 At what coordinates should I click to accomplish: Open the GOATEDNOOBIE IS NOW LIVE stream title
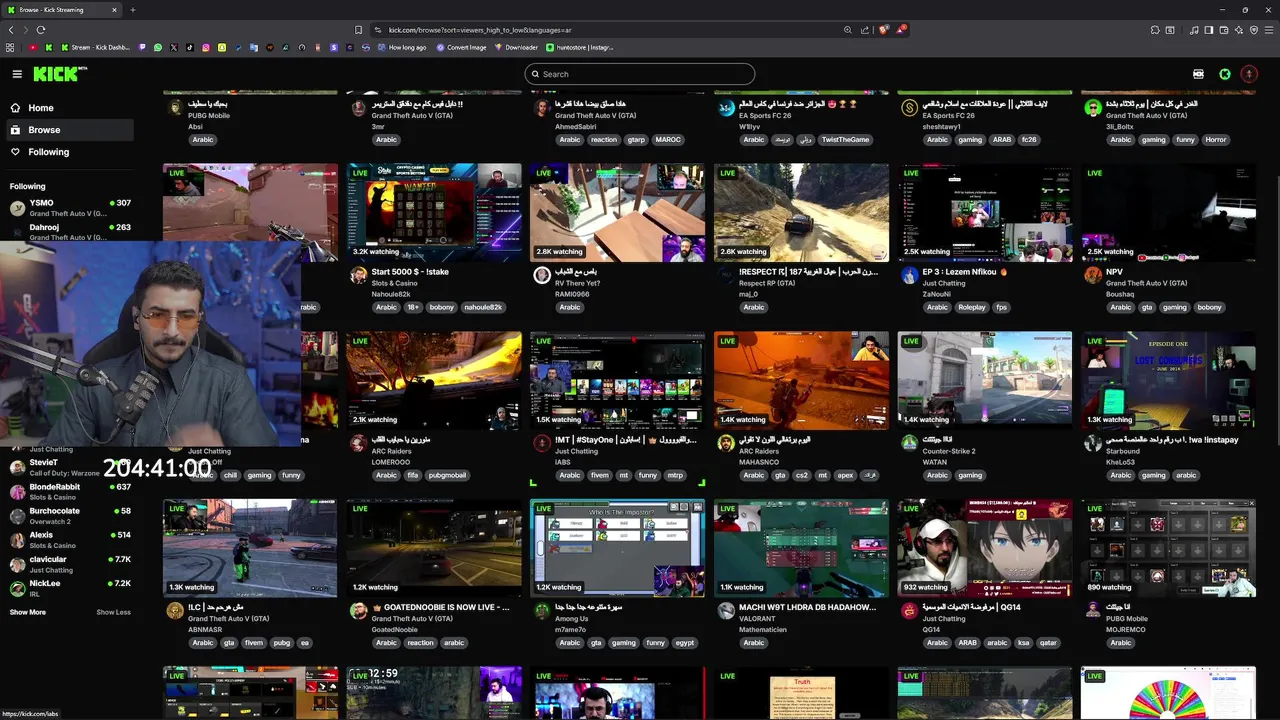[440, 607]
